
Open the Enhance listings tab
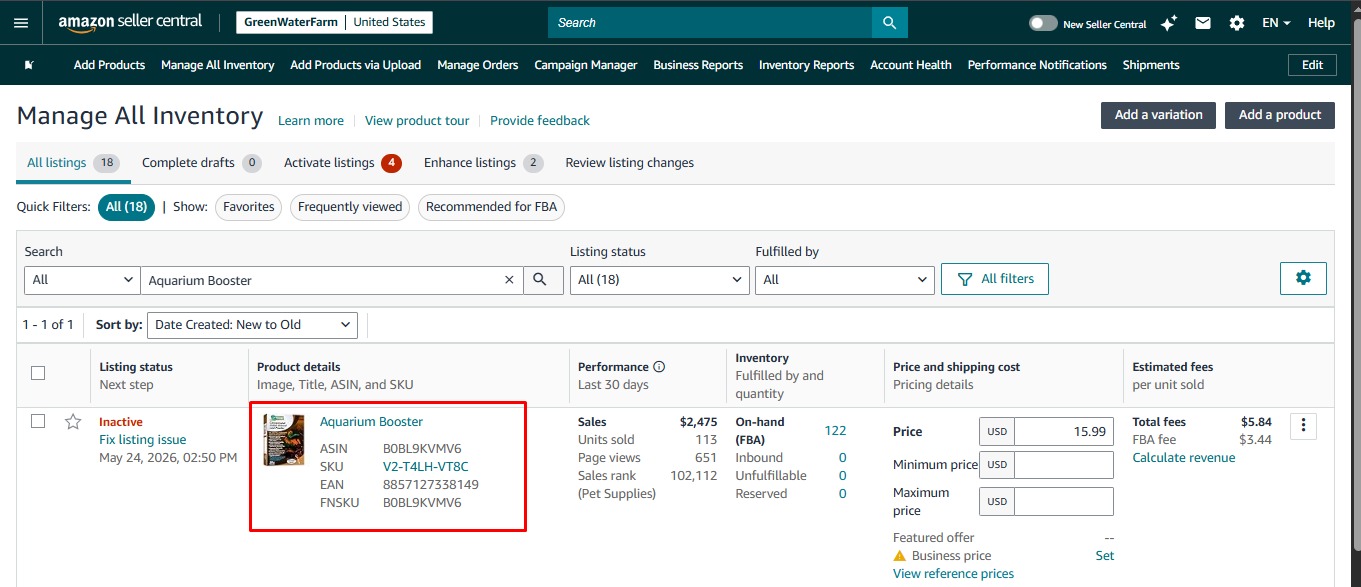pyautogui.click(x=483, y=163)
